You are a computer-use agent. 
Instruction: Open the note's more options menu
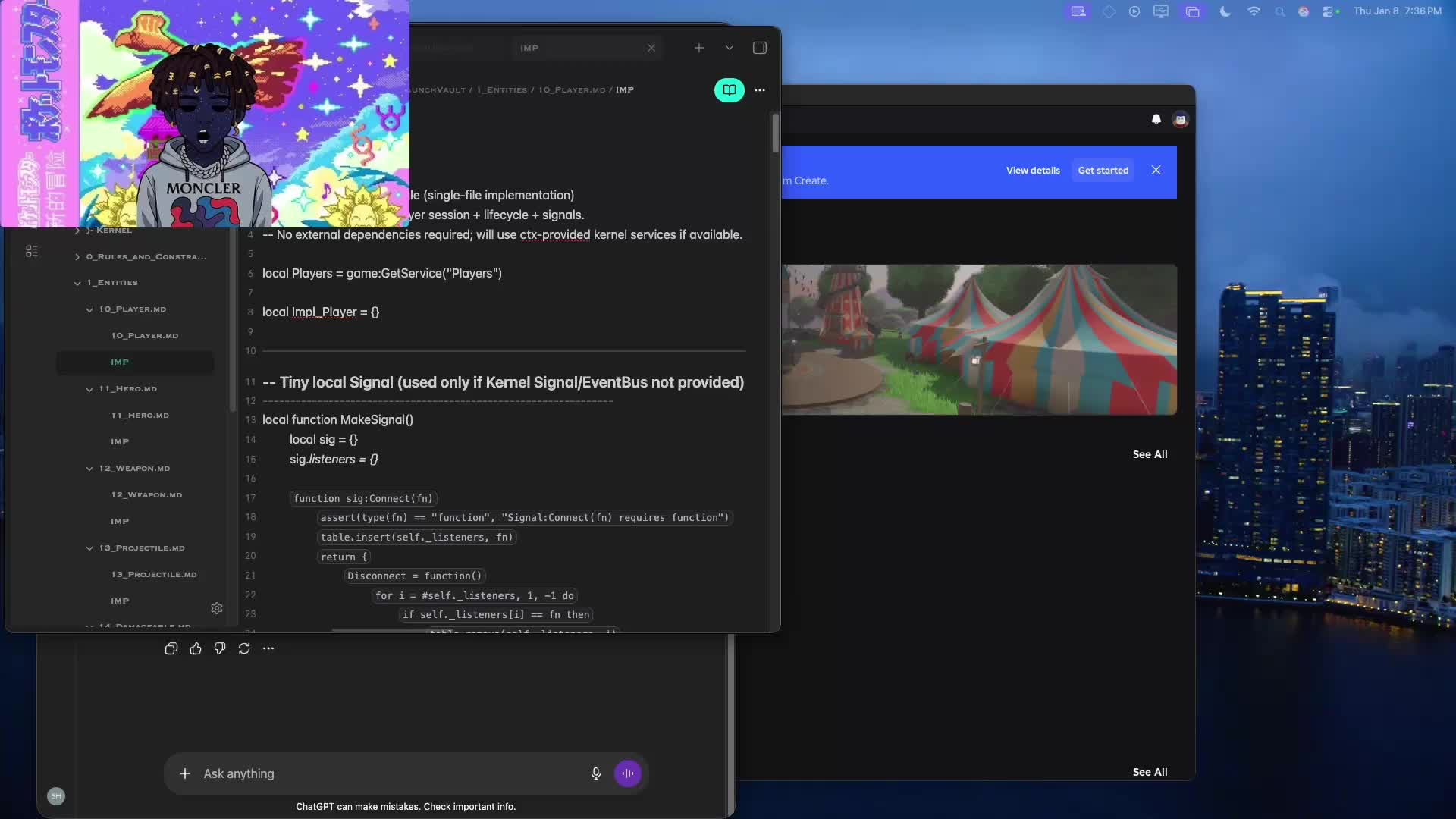(x=760, y=89)
